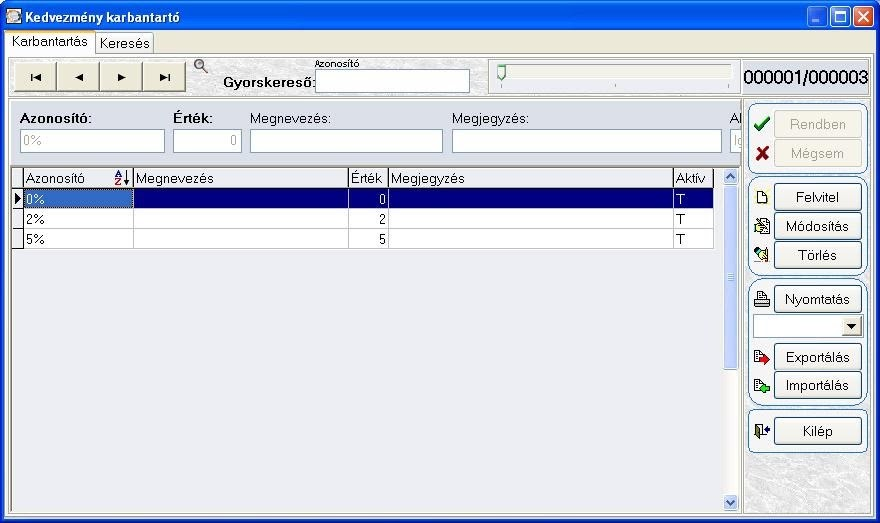Go to next record arrow

[121, 77]
